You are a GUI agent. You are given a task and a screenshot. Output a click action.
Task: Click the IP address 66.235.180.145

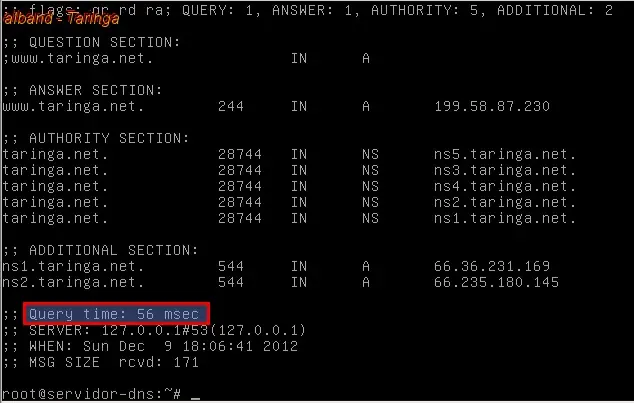[496, 282]
